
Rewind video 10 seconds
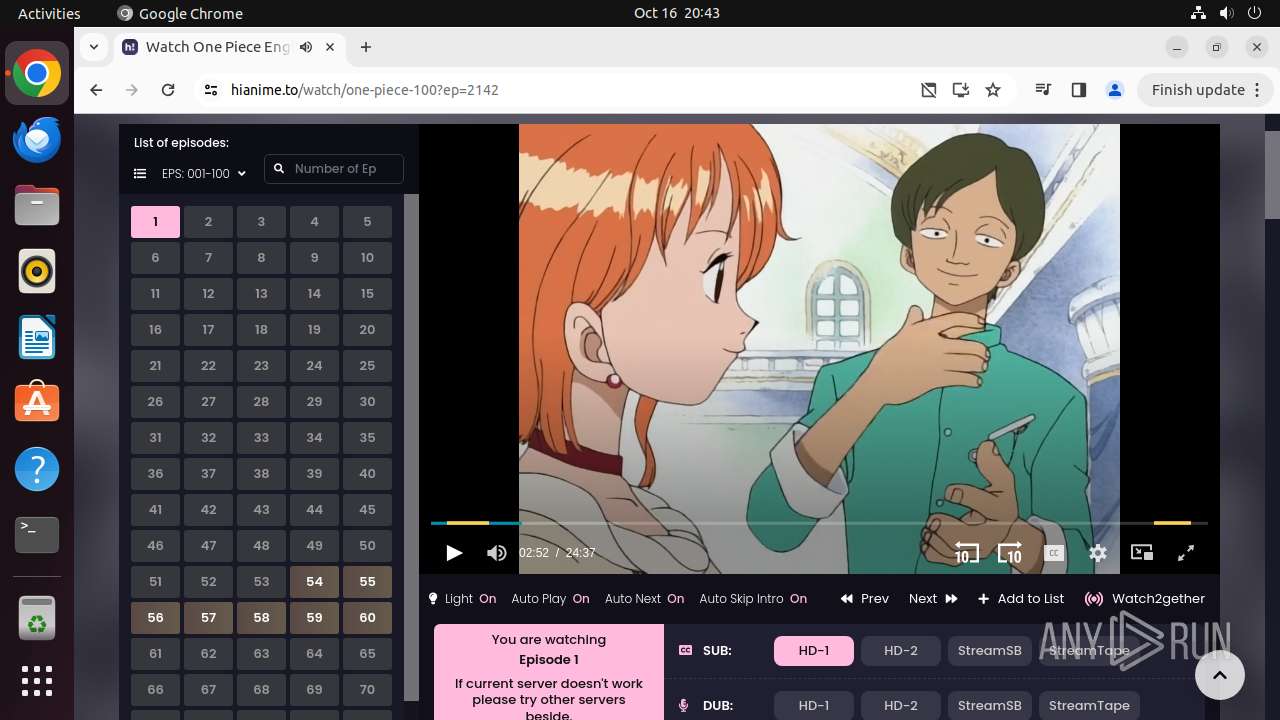coord(966,553)
